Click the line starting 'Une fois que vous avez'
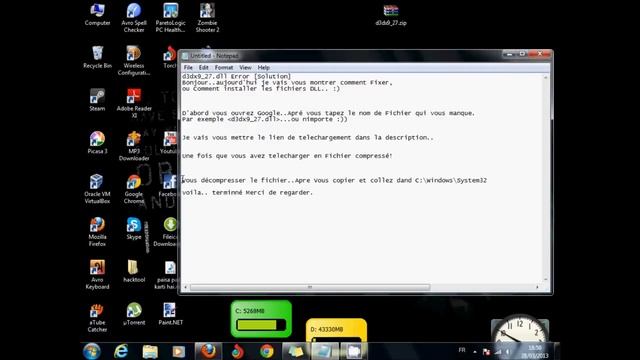 click(287, 156)
